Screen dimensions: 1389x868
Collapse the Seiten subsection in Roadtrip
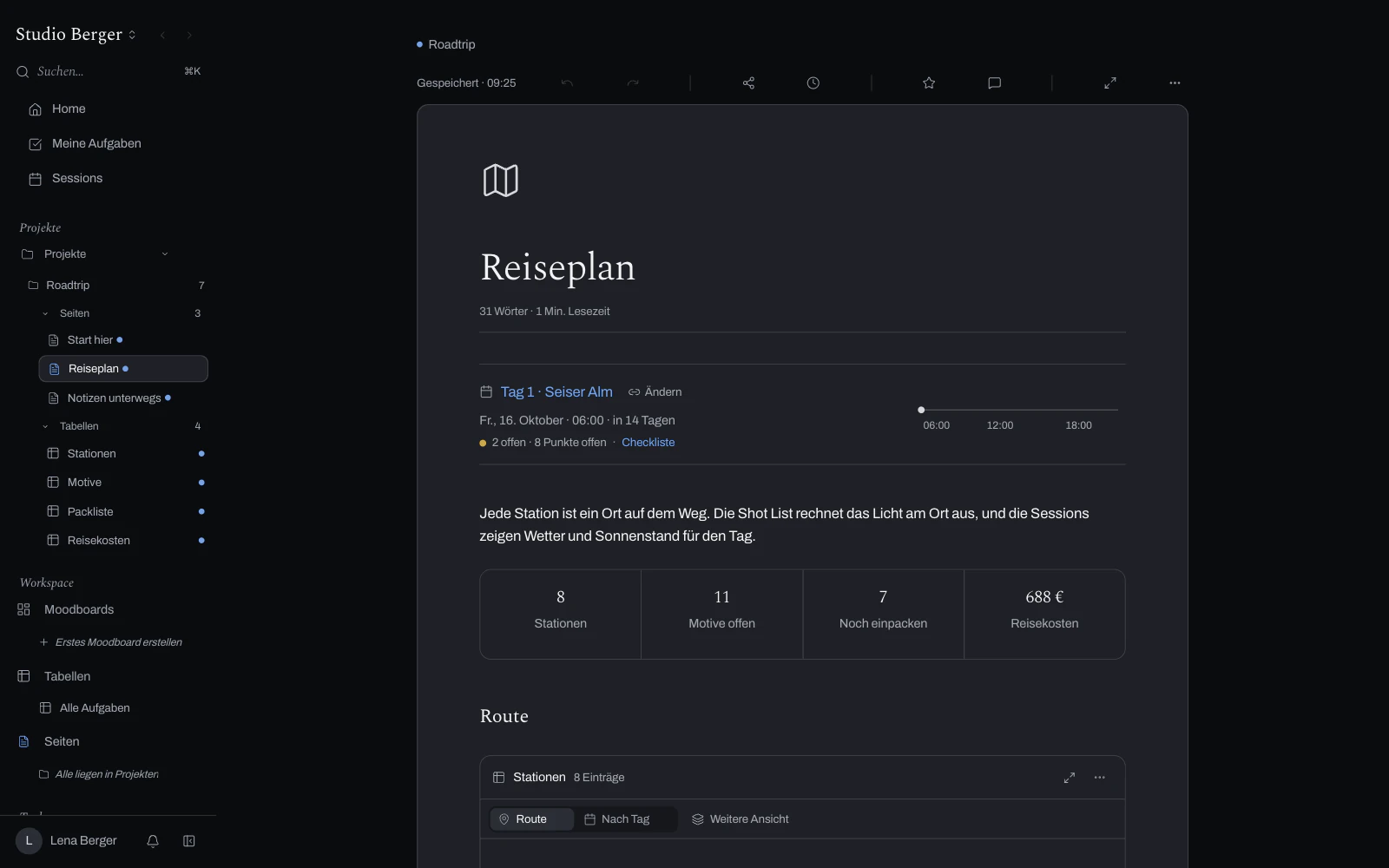(x=45, y=313)
